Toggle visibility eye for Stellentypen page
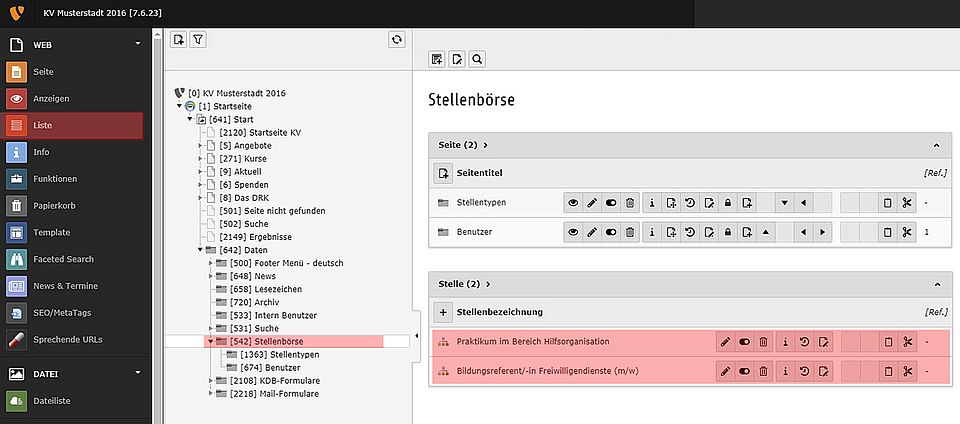This screenshot has height=424, width=960. tap(573, 203)
